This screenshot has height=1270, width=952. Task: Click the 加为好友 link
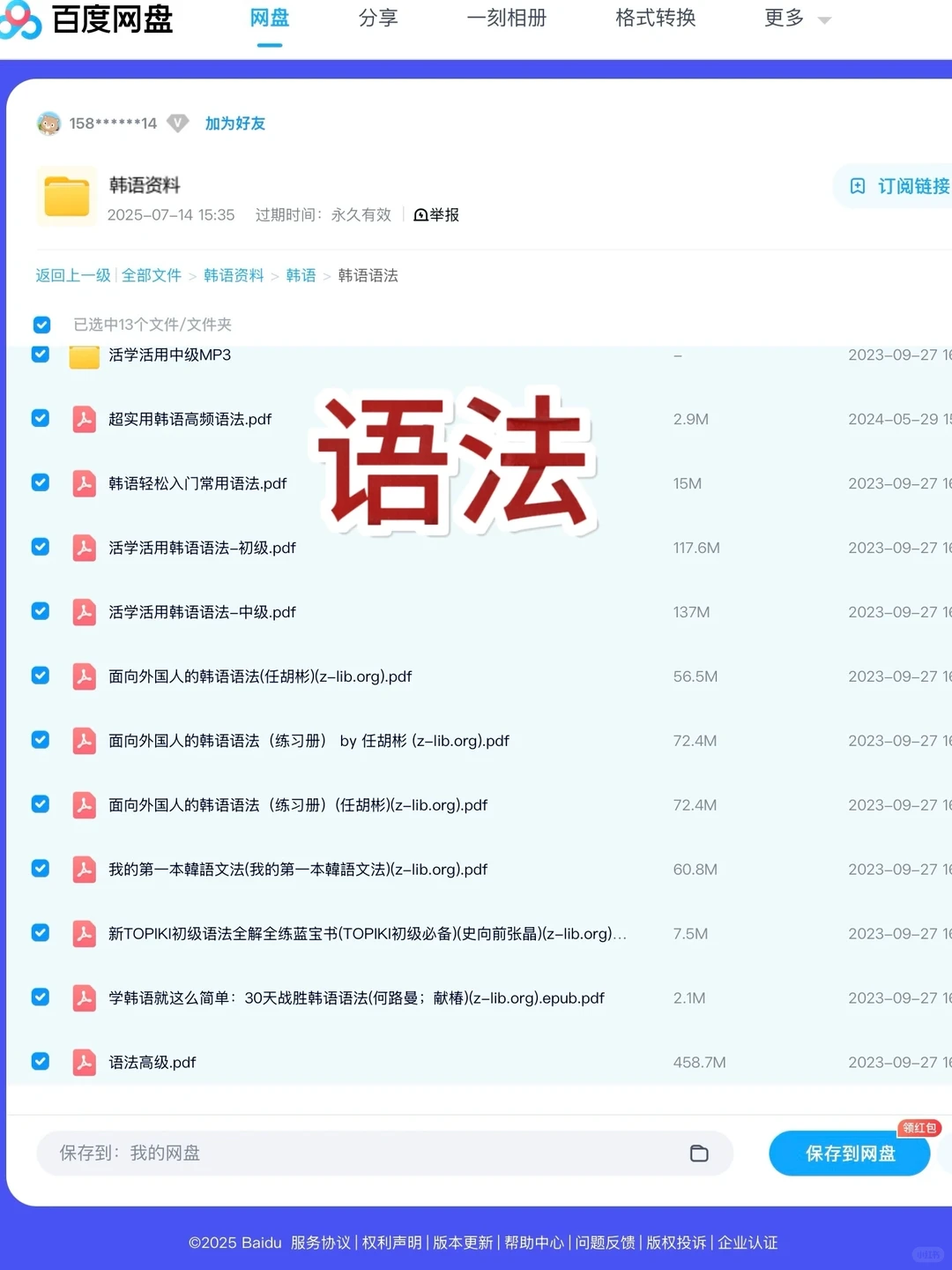point(234,123)
